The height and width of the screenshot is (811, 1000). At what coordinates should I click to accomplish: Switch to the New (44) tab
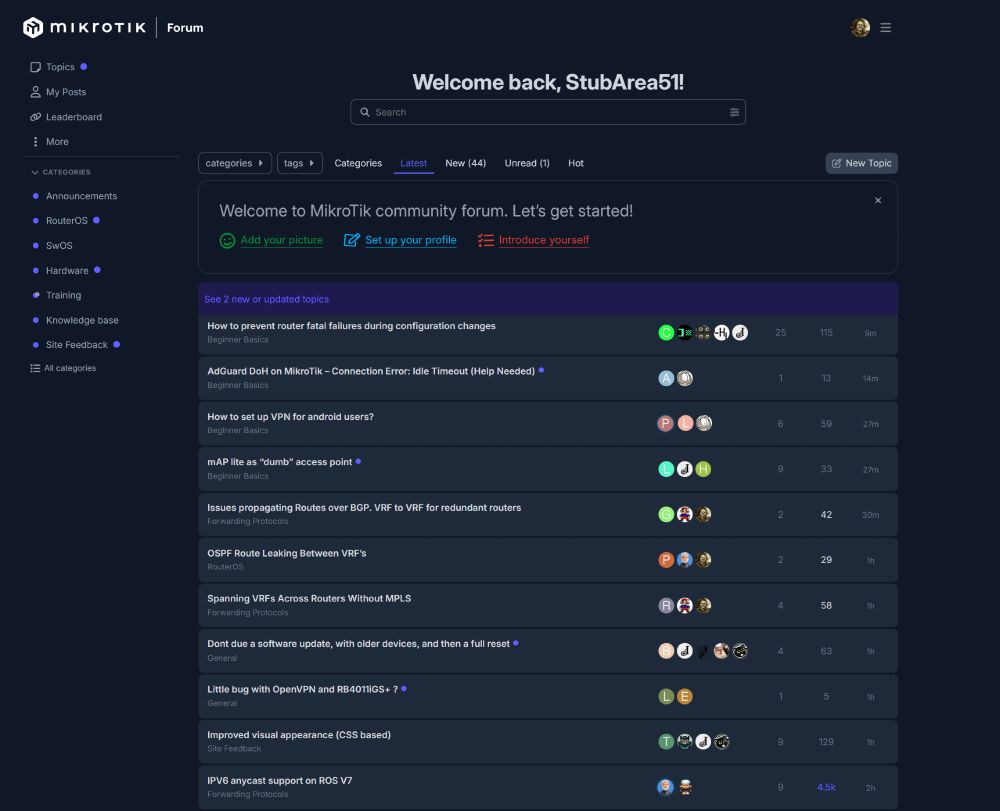466,163
